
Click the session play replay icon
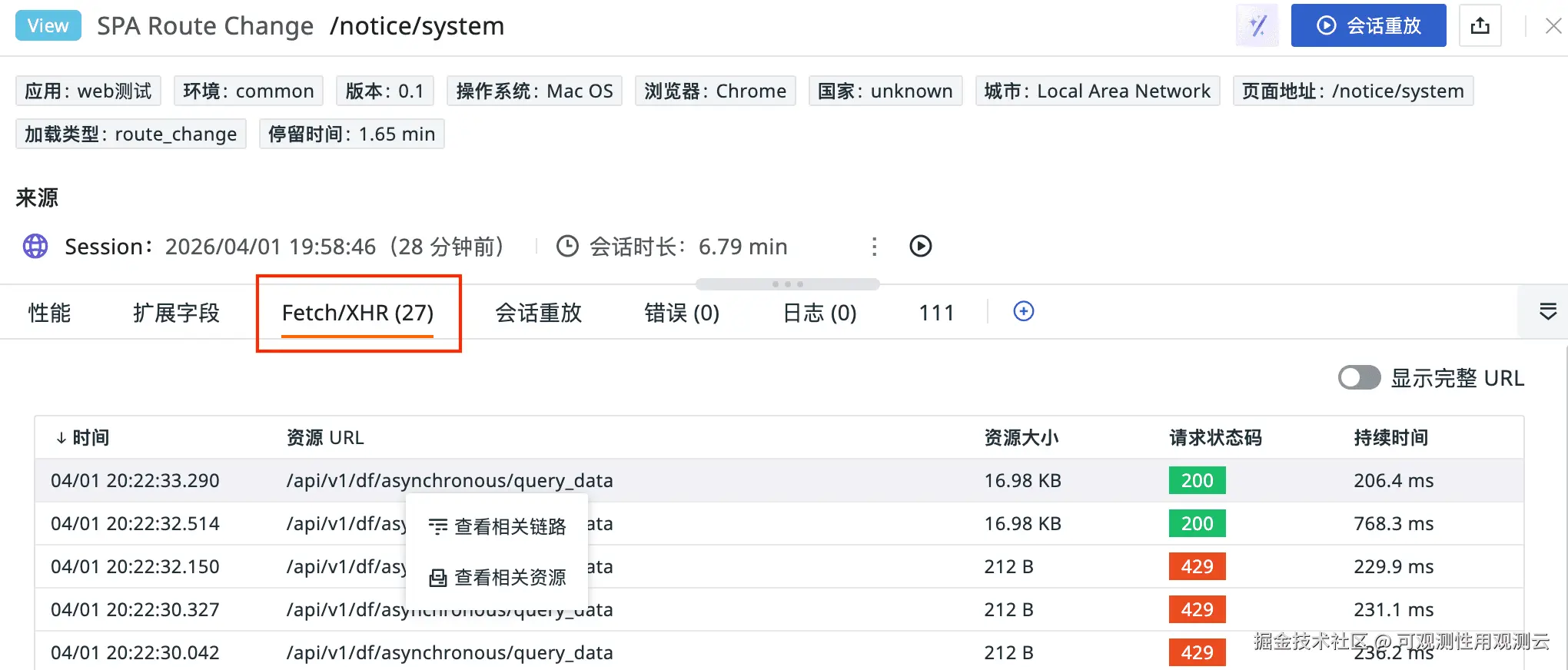click(x=920, y=246)
